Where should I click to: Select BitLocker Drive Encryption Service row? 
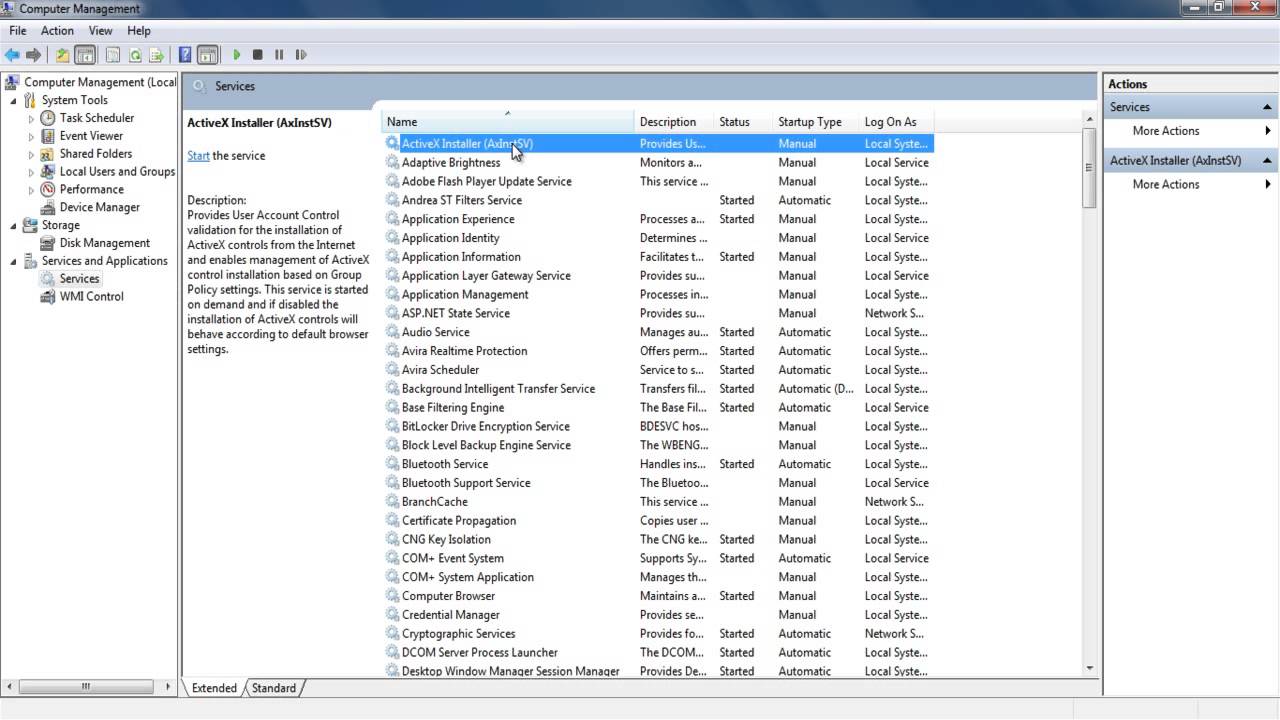(x=658, y=426)
